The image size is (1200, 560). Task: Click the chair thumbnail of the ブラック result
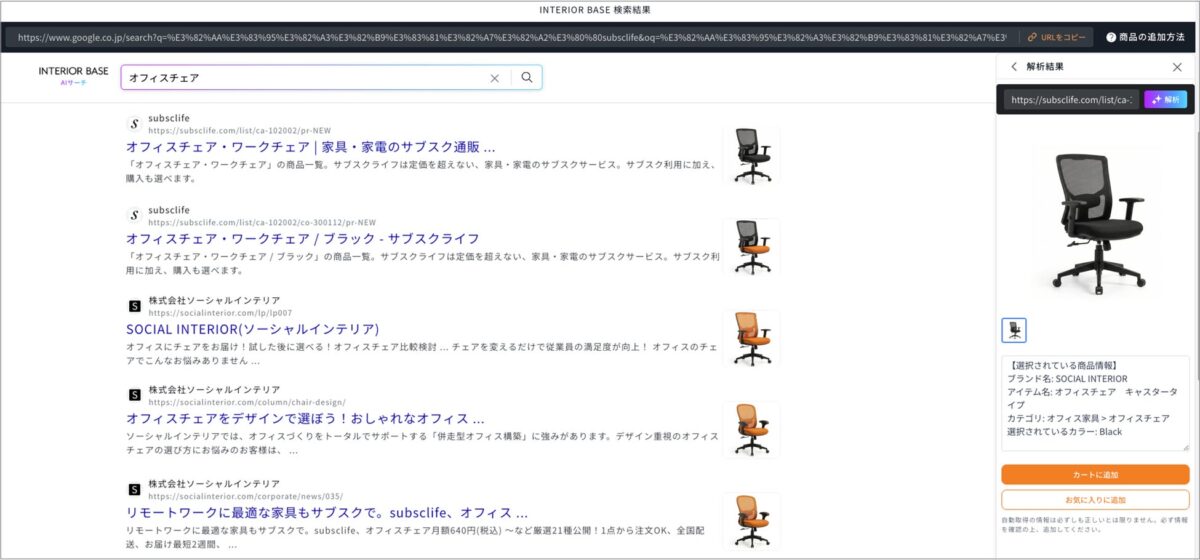(752, 246)
